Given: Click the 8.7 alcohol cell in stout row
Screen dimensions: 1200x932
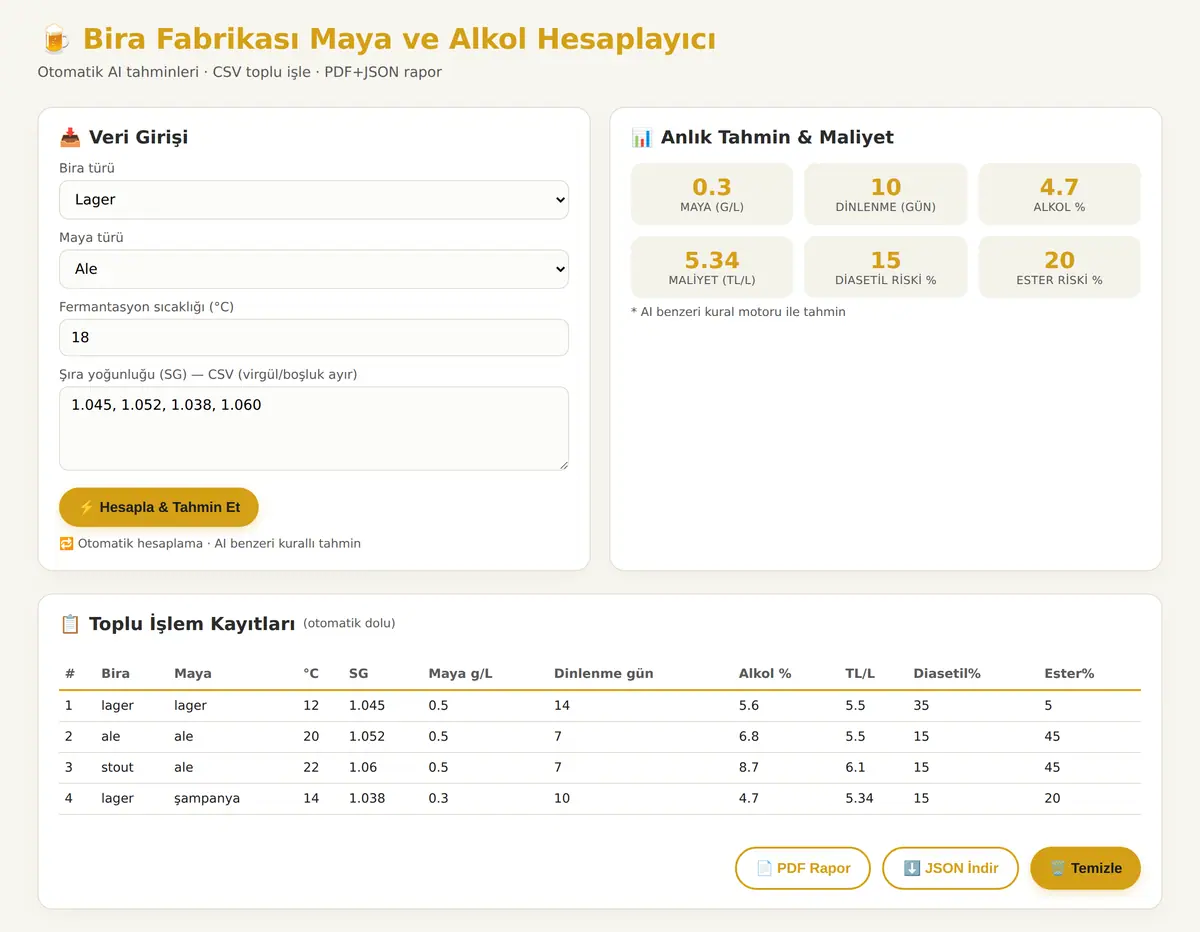Looking at the screenshot, I should 749,768.
